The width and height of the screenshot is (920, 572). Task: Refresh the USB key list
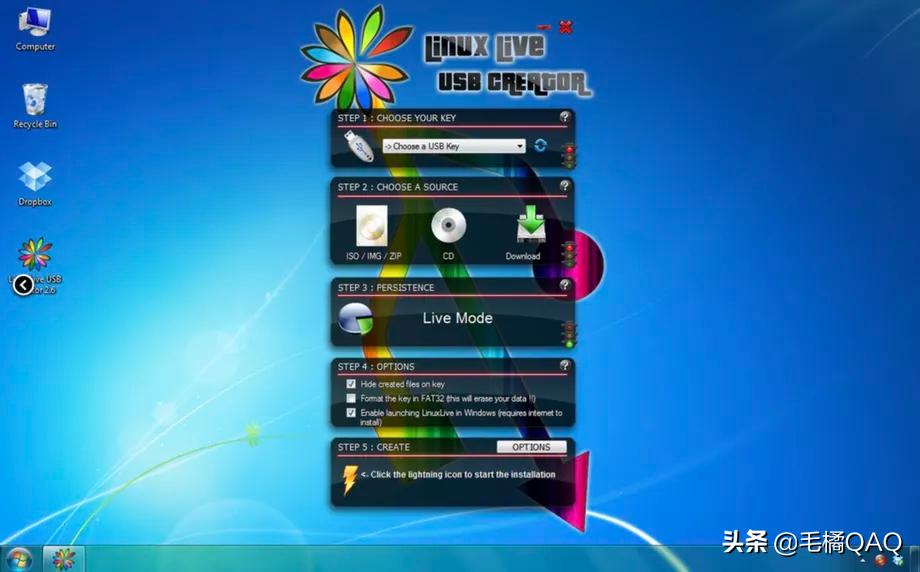pos(540,145)
